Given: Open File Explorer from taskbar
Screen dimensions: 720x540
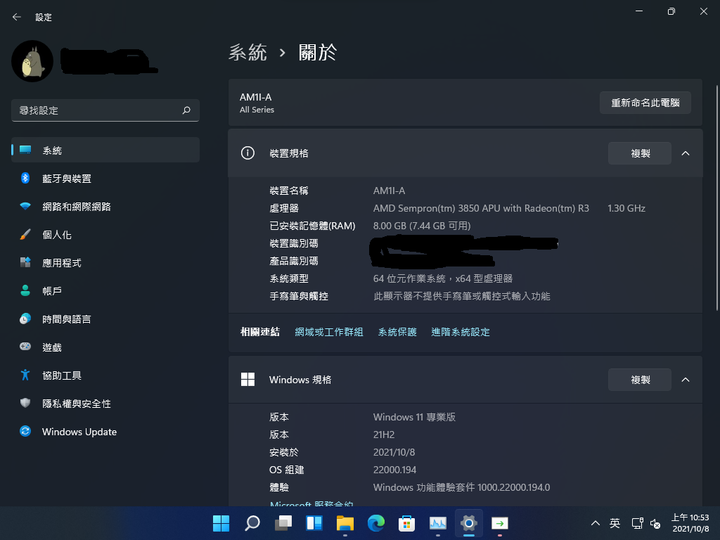Looking at the screenshot, I should tap(345, 523).
